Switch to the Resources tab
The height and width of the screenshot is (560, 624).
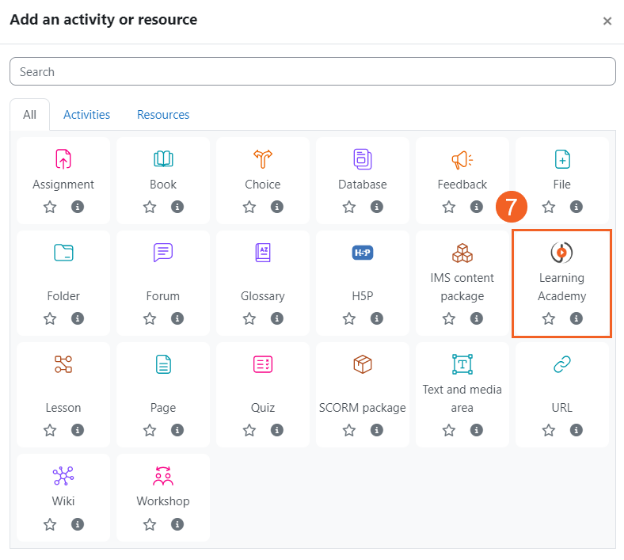(x=163, y=115)
